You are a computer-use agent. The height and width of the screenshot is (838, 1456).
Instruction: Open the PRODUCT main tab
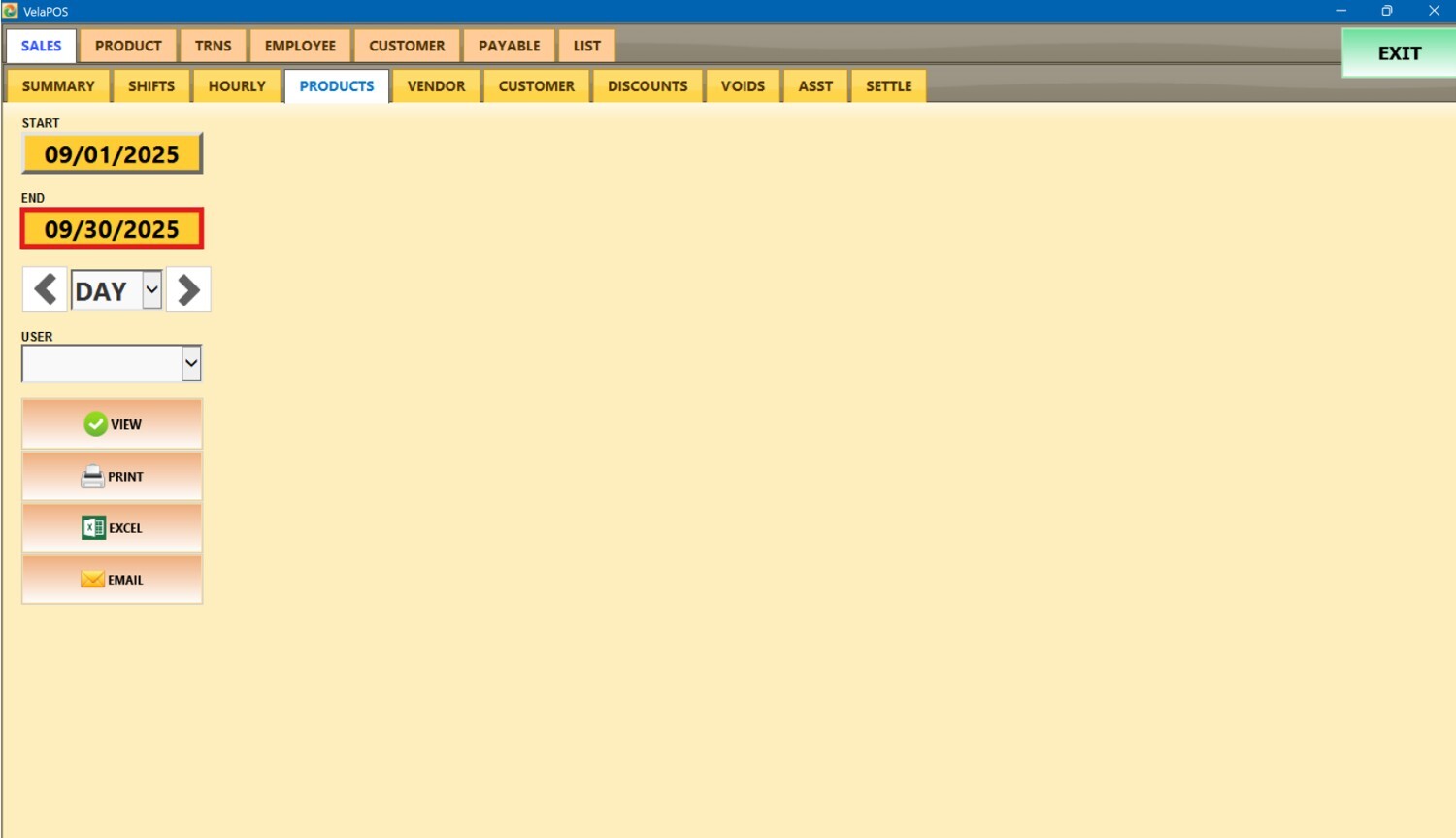click(128, 46)
